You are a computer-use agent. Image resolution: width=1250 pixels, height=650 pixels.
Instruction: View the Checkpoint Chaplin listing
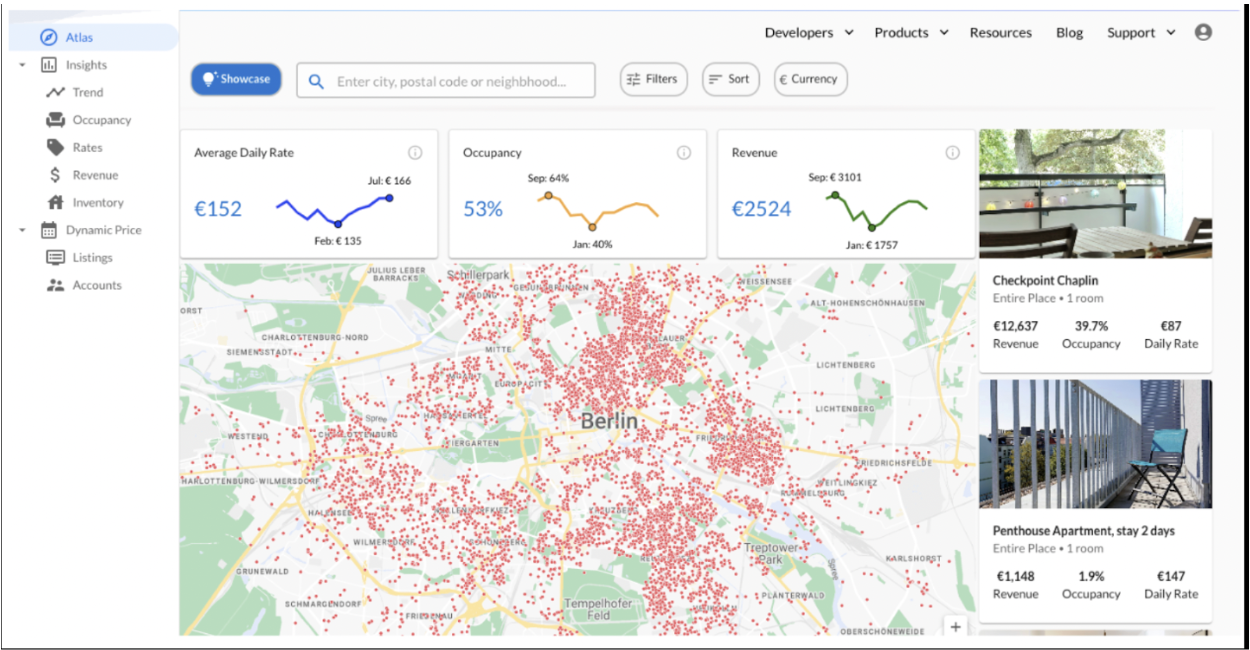pos(1094,280)
